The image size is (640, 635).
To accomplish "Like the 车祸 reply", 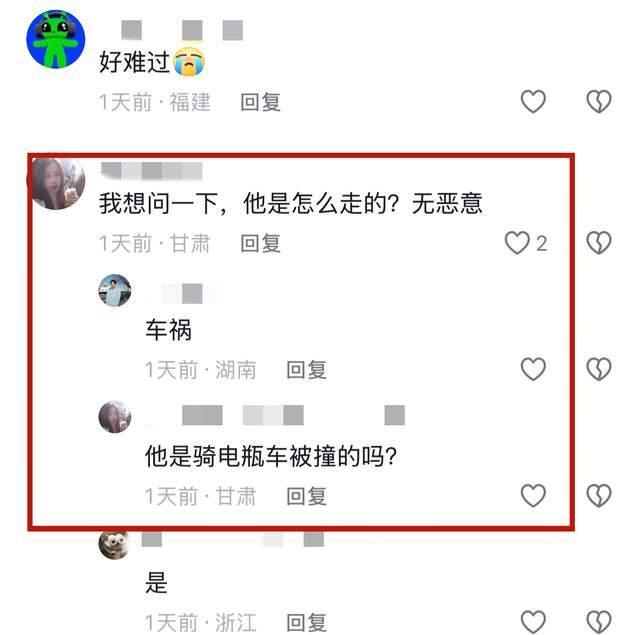I will tap(533, 369).
